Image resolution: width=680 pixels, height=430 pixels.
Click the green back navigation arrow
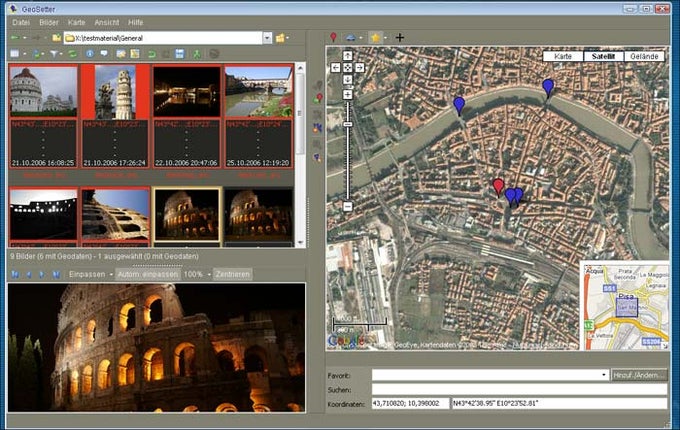[x=13, y=37]
